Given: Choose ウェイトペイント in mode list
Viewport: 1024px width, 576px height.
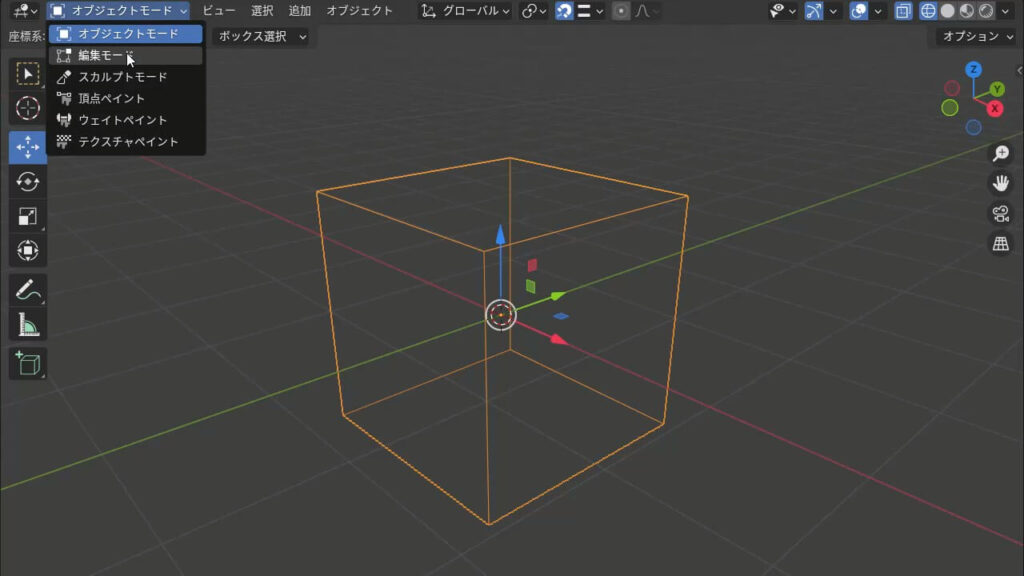Looking at the screenshot, I should [125, 120].
